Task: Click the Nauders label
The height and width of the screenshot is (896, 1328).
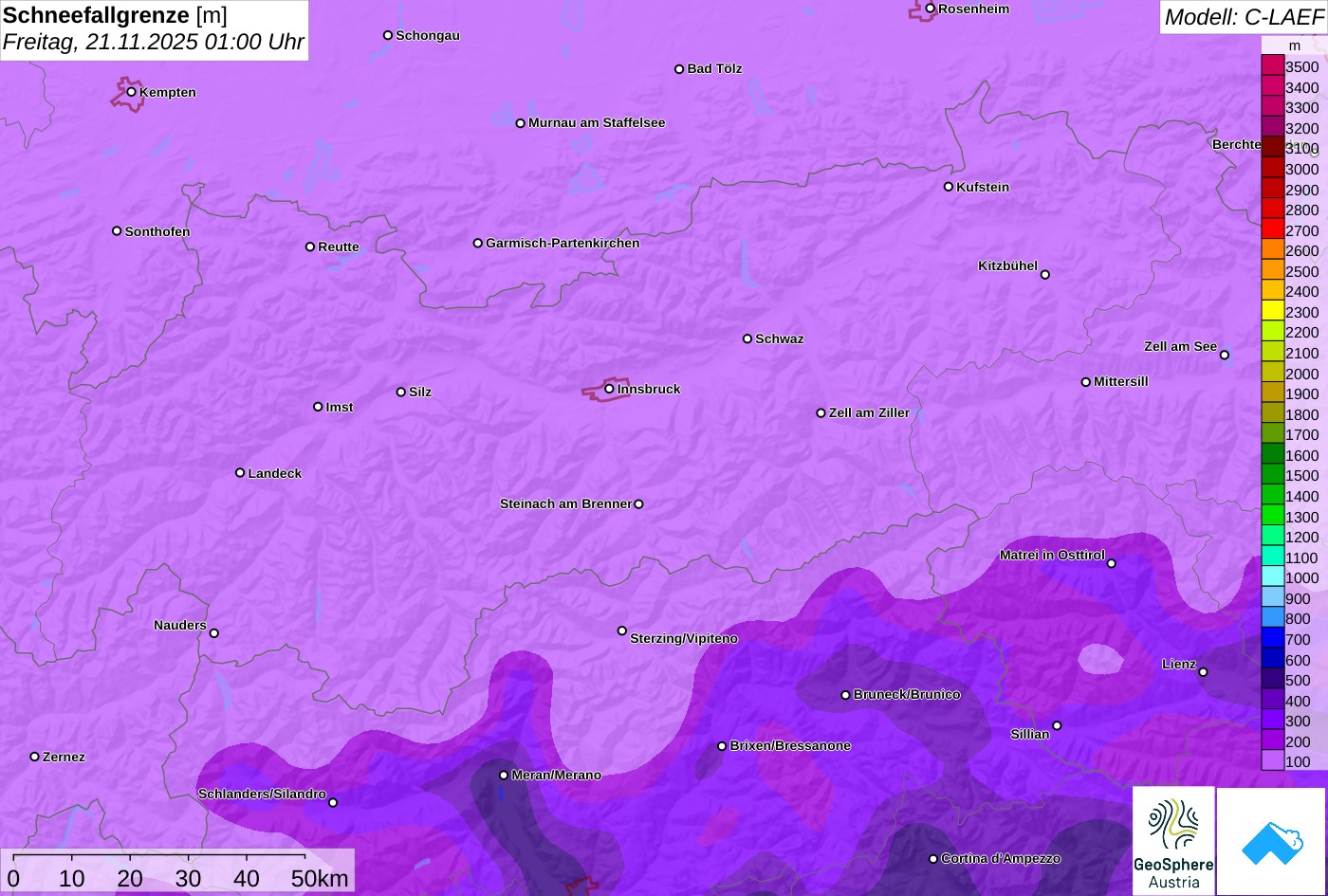Action: 180,626
